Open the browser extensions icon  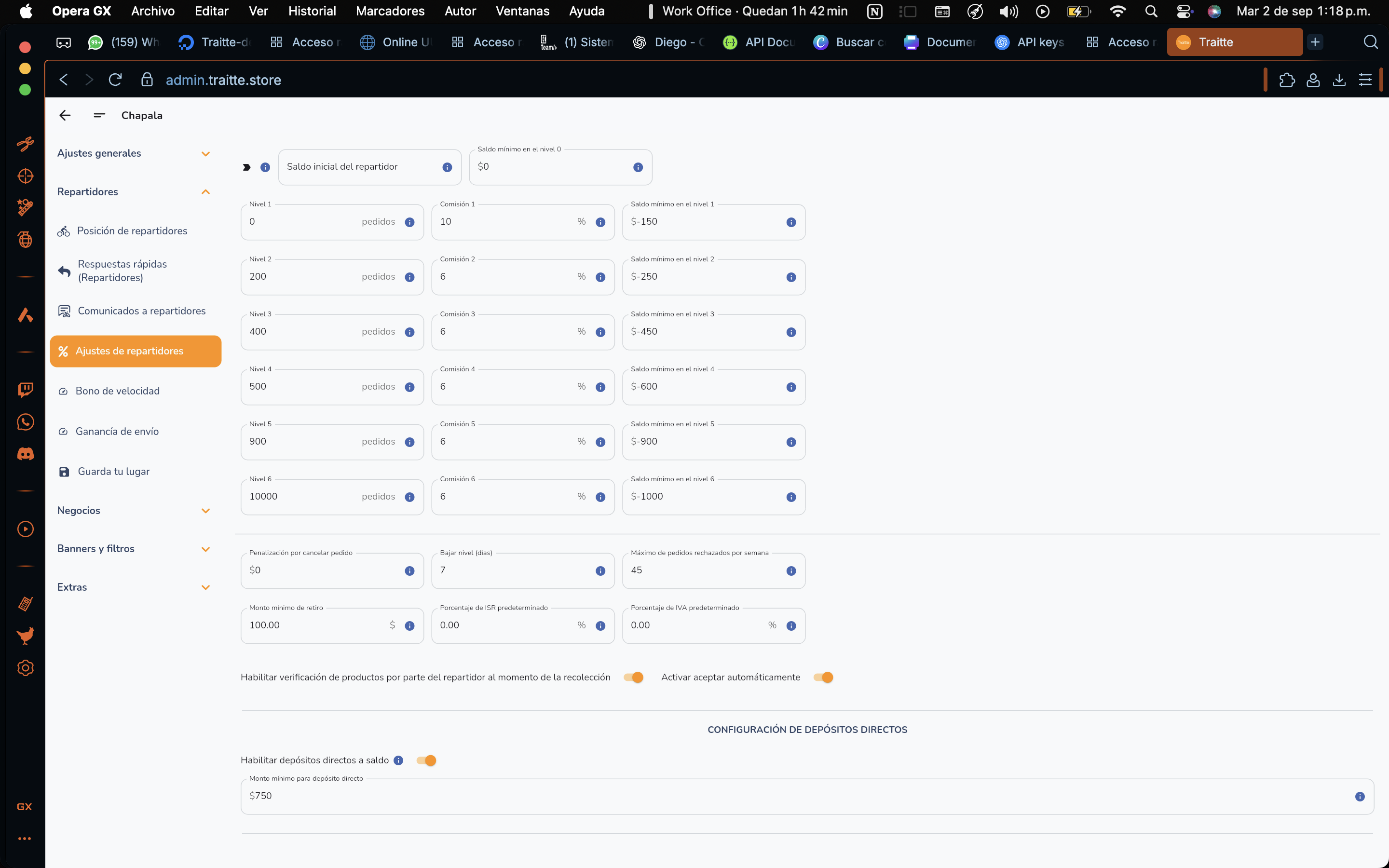[x=1287, y=80]
